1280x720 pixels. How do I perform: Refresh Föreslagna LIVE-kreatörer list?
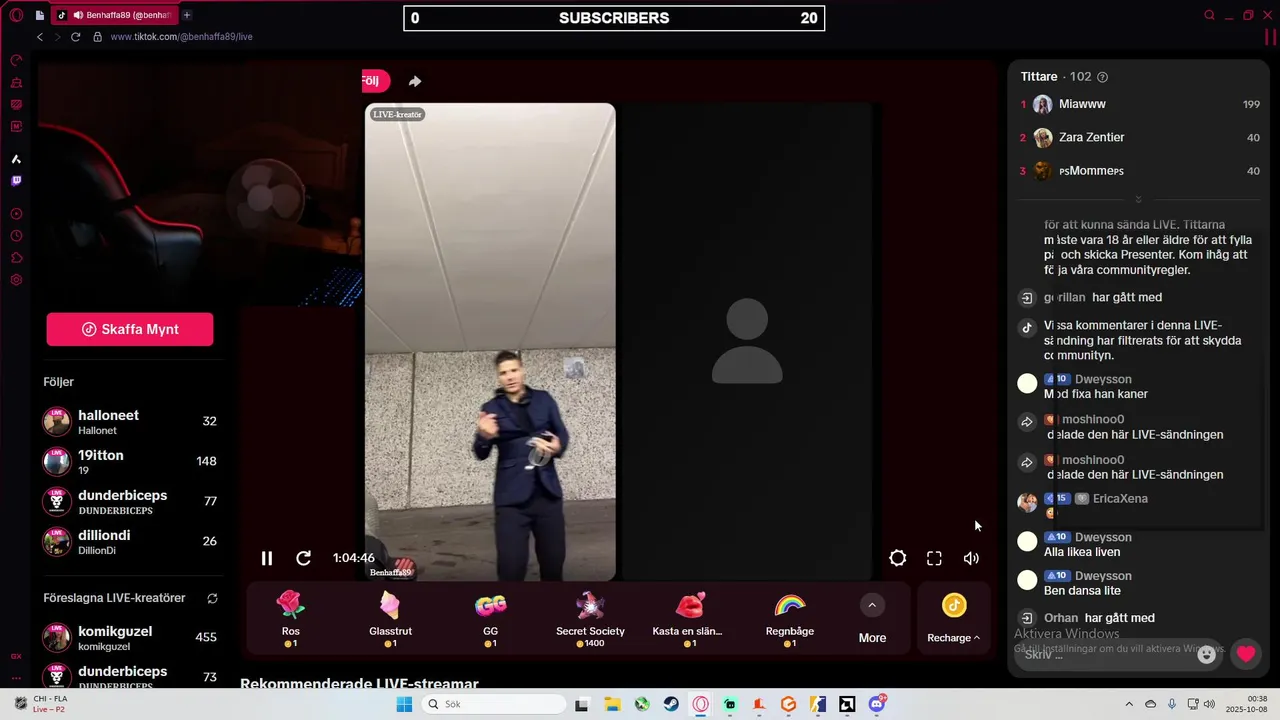click(212, 598)
